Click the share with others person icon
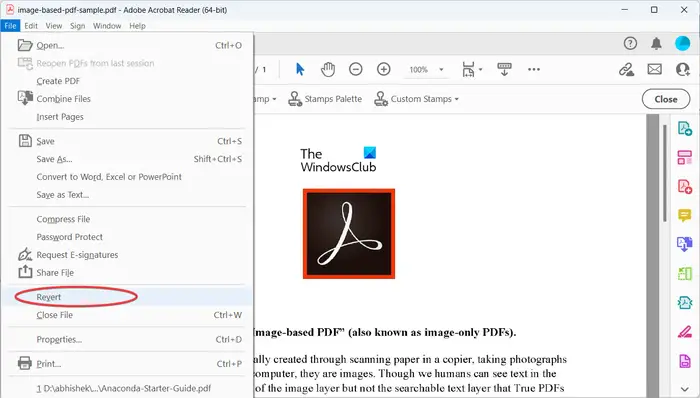The image size is (700, 398). pyautogui.click(x=683, y=69)
